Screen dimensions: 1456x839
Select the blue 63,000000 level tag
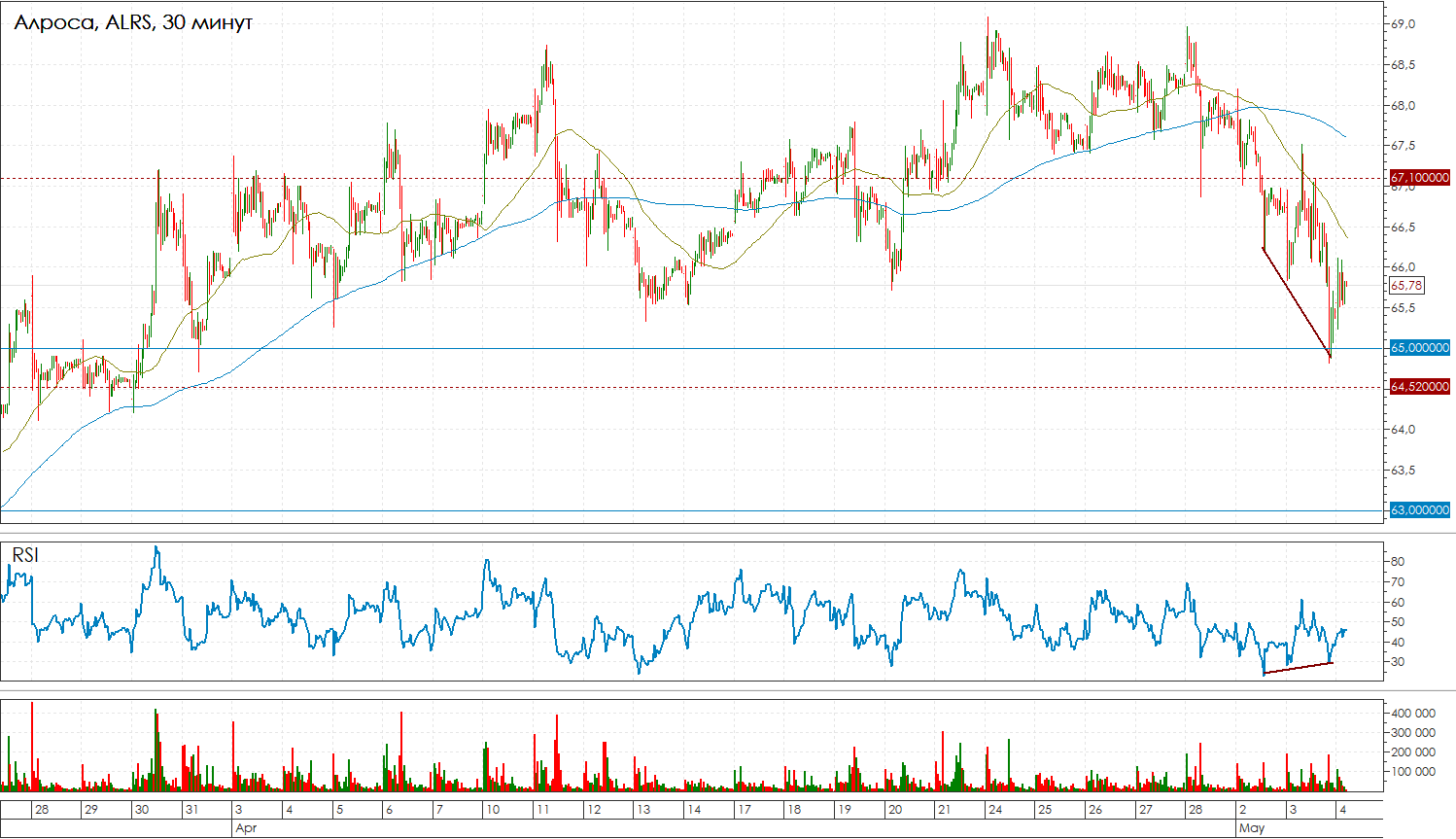[x=1420, y=509]
